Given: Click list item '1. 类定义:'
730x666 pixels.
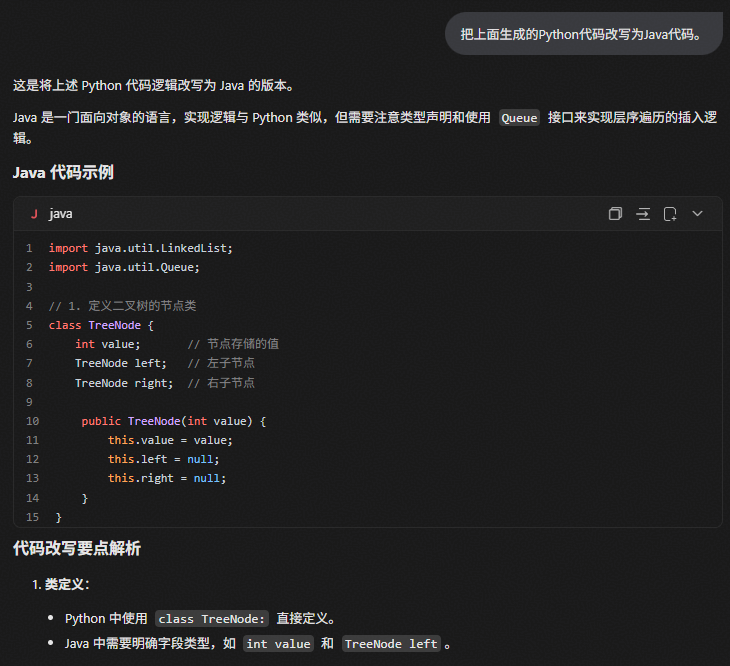Looking at the screenshot, I should pyautogui.click(x=61, y=585).
